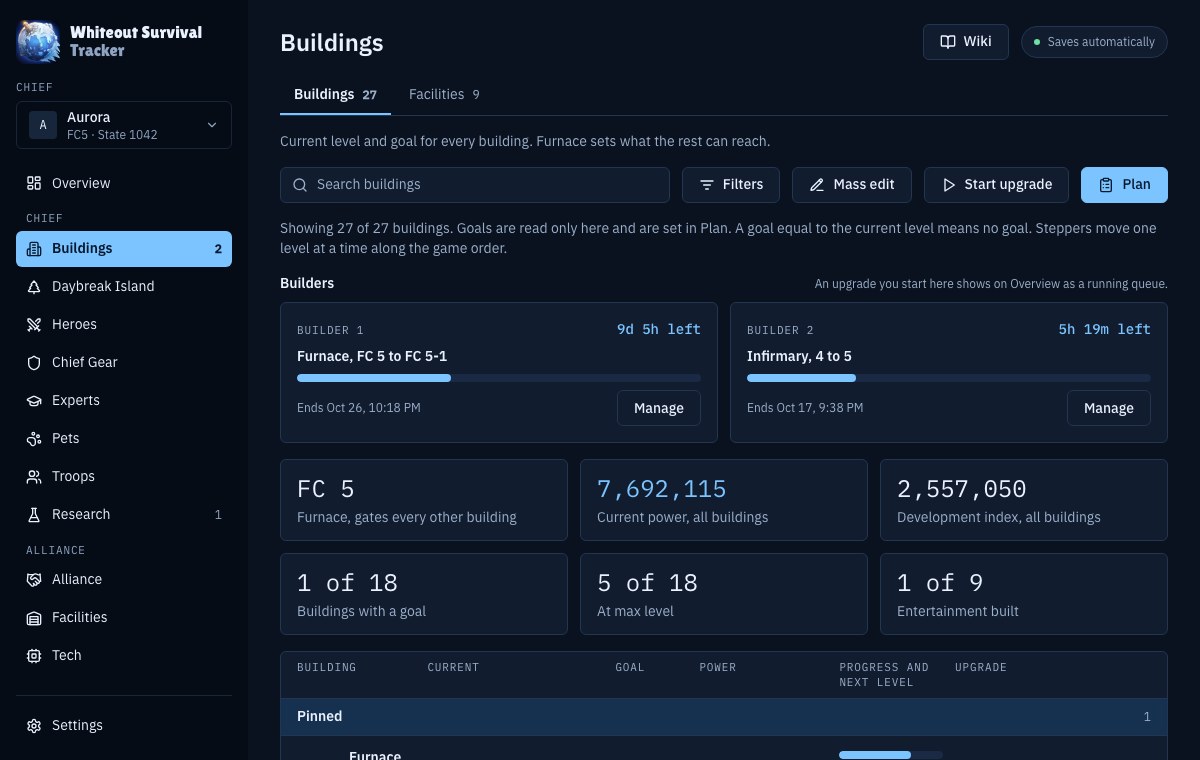
Task: Open Facilities in the Alliance sidebar group
Action: click(124, 618)
